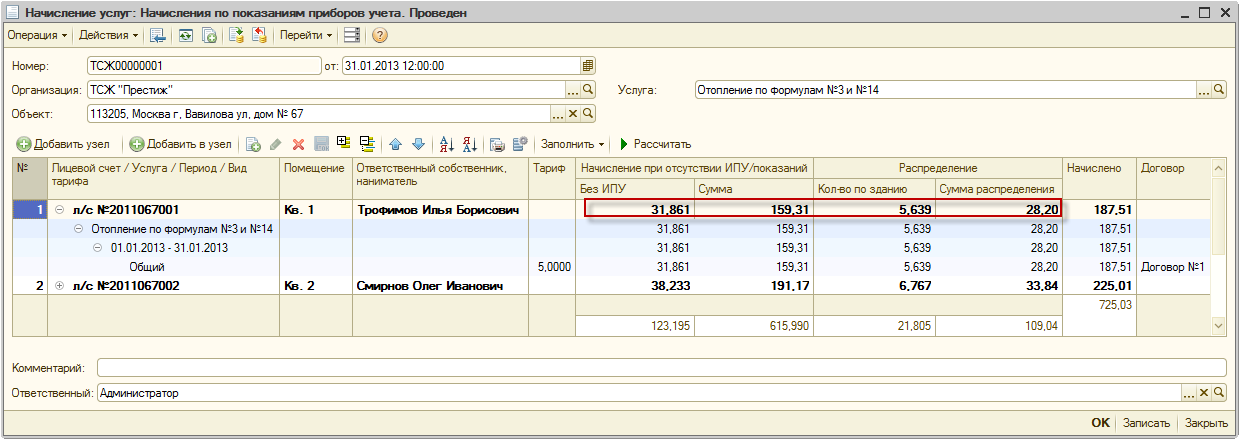Click the 5,0000 tariff cell
The image size is (1239, 439).
(x=552, y=267)
